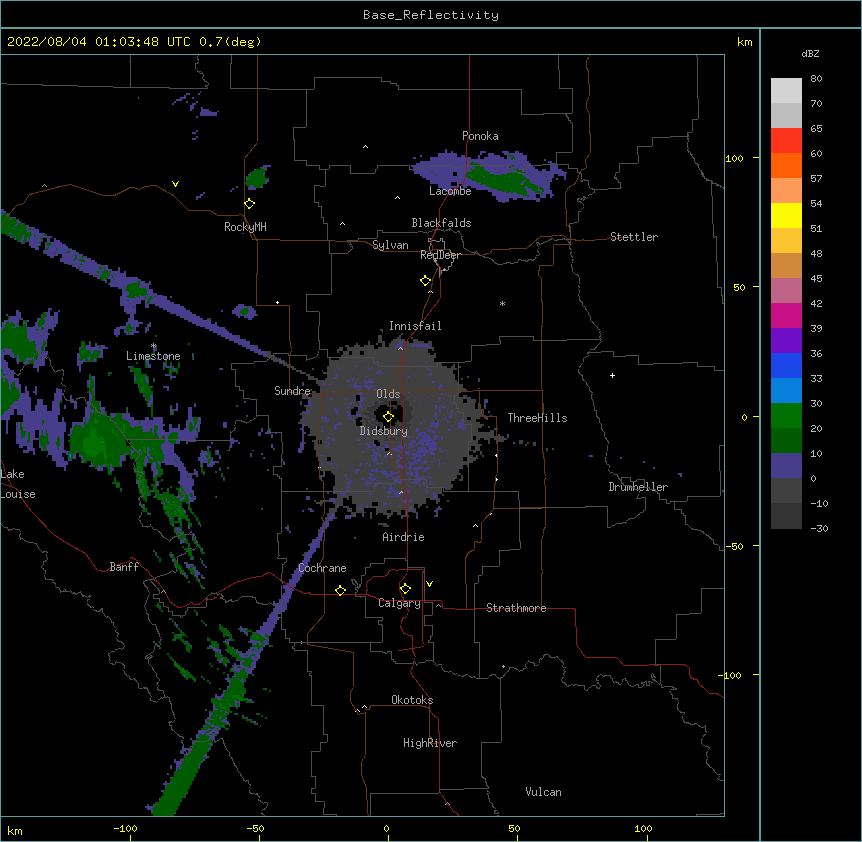Pick the magenta 39-42 dBZ legend swatch
This screenshot has width=862, height=842.
(786, 315)
